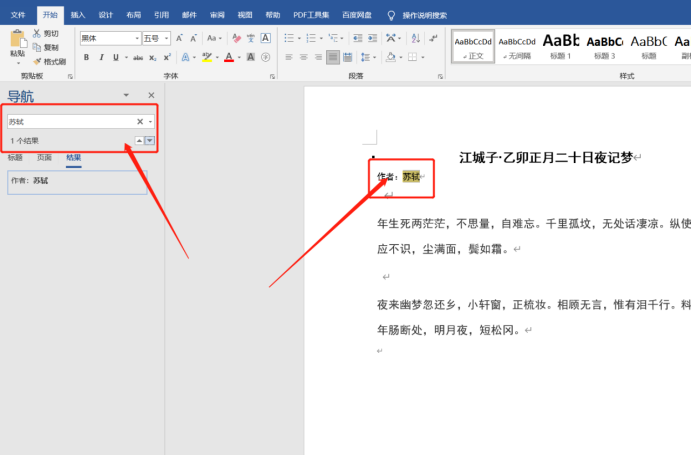This screenshot has height=455, width=691.
Task: Switch to the 审阅 ribbon tab
Action: (x=217, y=15)
